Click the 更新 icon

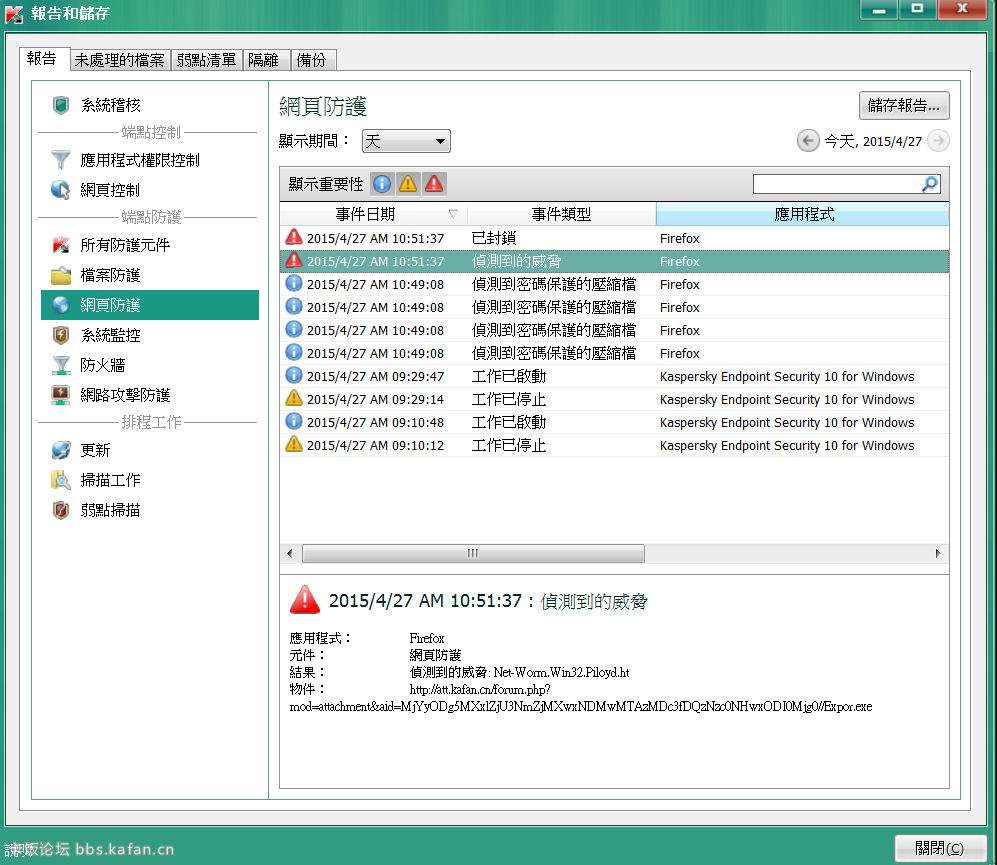[61, 450]
